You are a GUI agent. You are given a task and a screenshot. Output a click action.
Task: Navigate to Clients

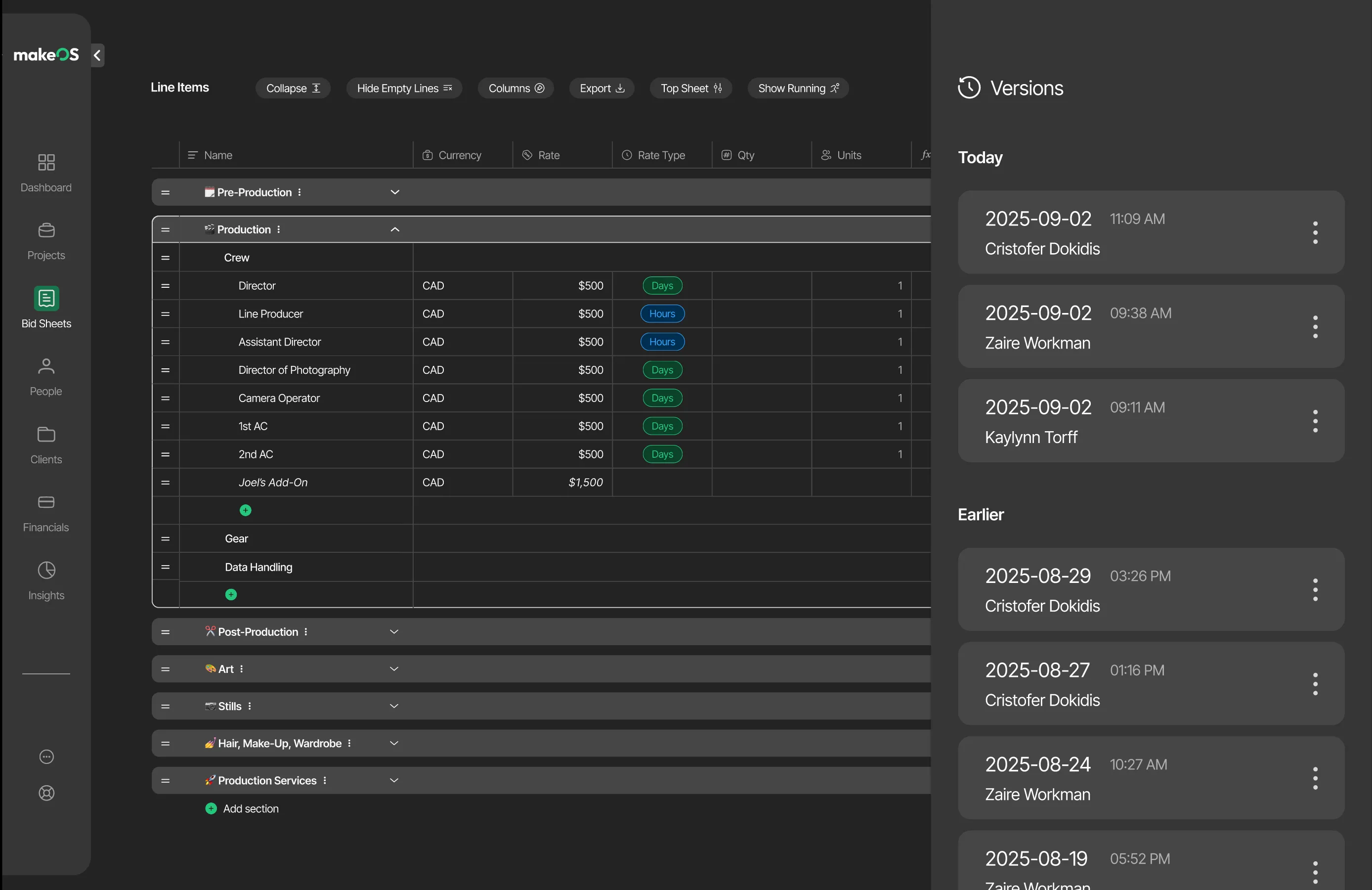46,445
